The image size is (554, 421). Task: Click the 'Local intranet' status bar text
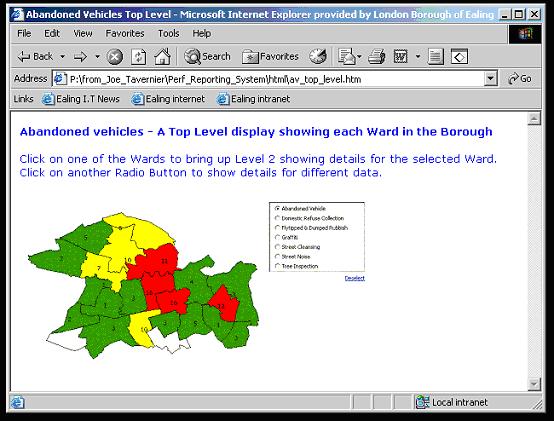(460, 402)
